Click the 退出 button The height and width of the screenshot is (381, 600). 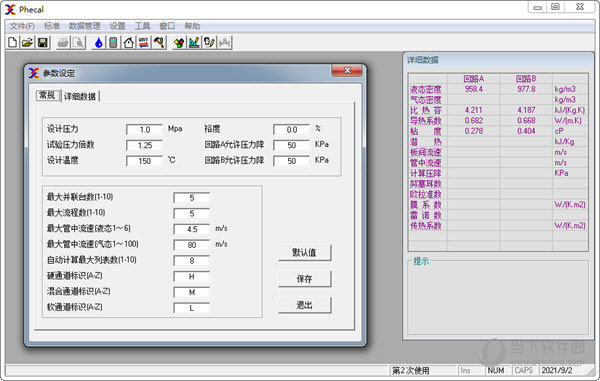[x=304, y=305]
